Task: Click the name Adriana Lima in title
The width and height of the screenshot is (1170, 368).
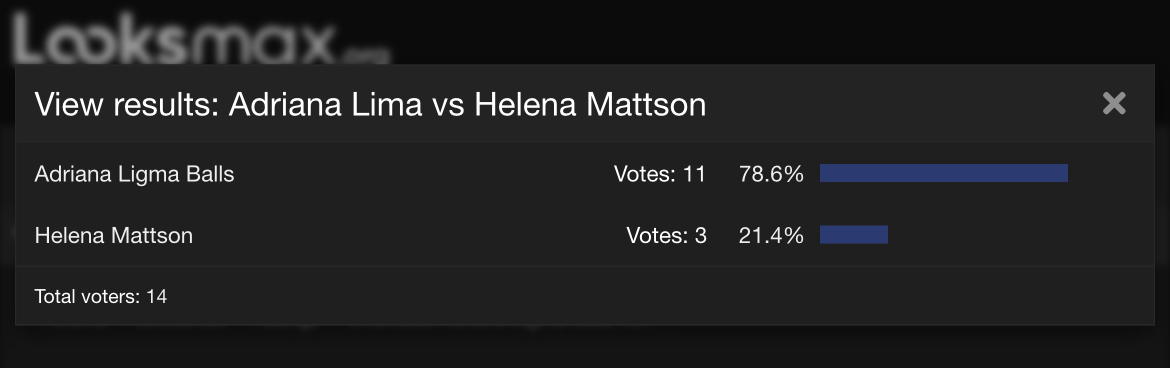Action: (x=325, y=105)
